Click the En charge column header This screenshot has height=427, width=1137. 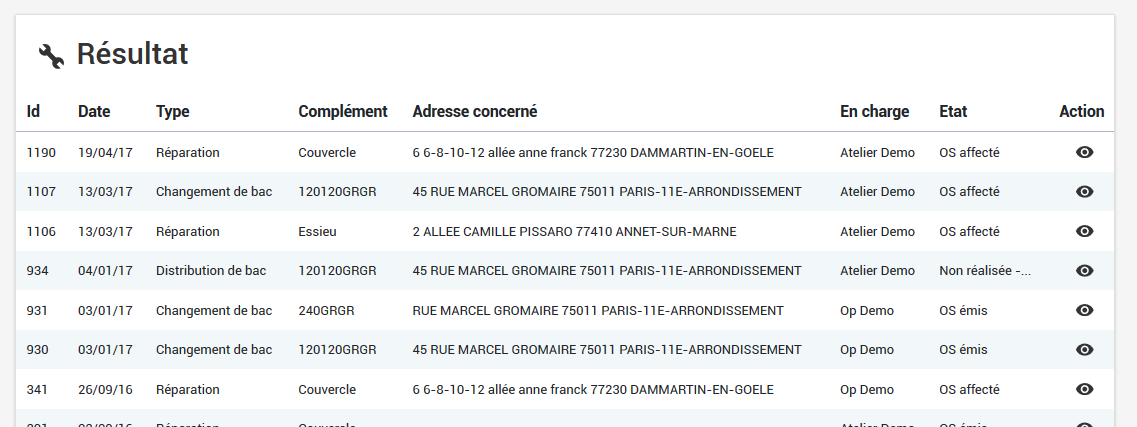pos(874,112)
